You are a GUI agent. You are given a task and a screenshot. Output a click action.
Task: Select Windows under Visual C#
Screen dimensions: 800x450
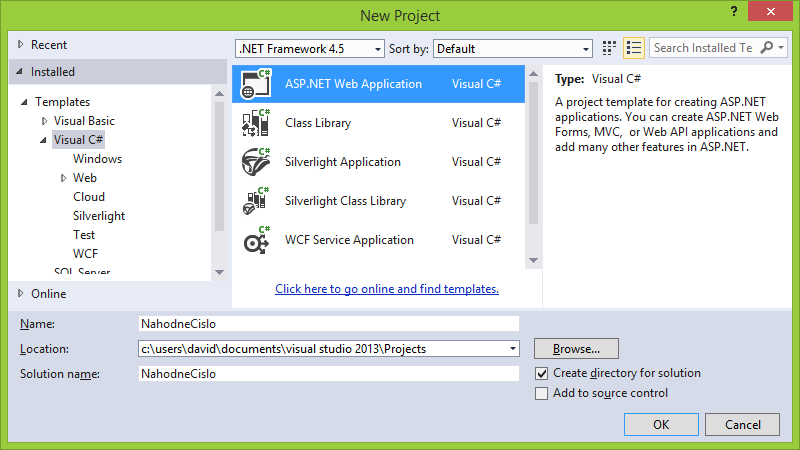coord(97,159)
